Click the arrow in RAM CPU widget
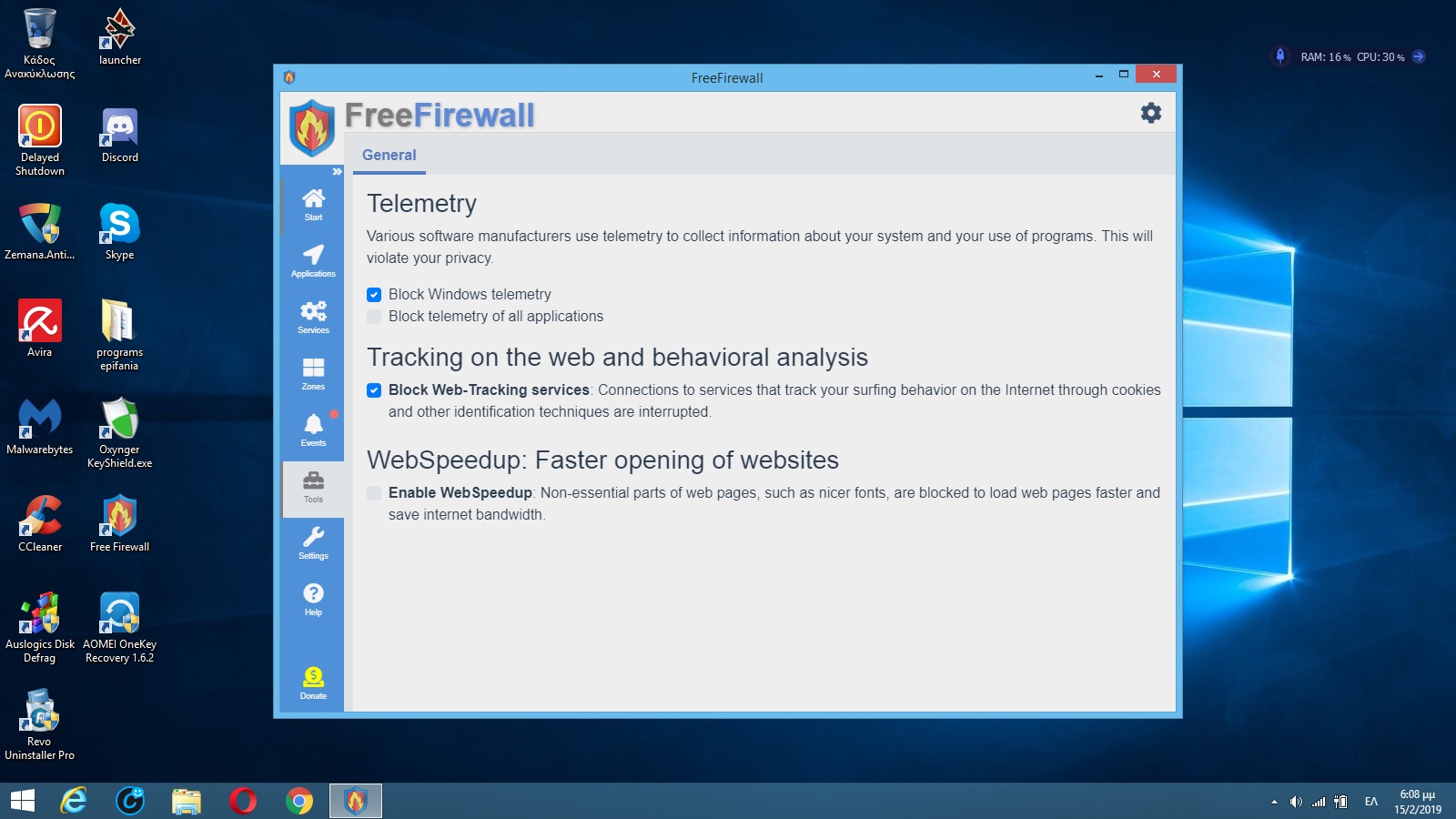This screenshot has width=1456, height=819. click(x=1418, y=56)
